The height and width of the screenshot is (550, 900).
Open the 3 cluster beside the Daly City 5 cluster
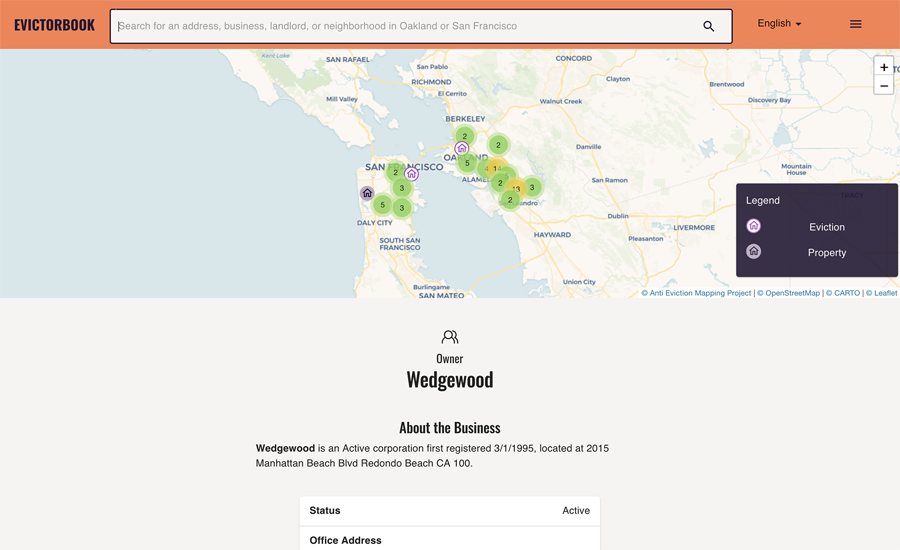(x=402, y=208)
